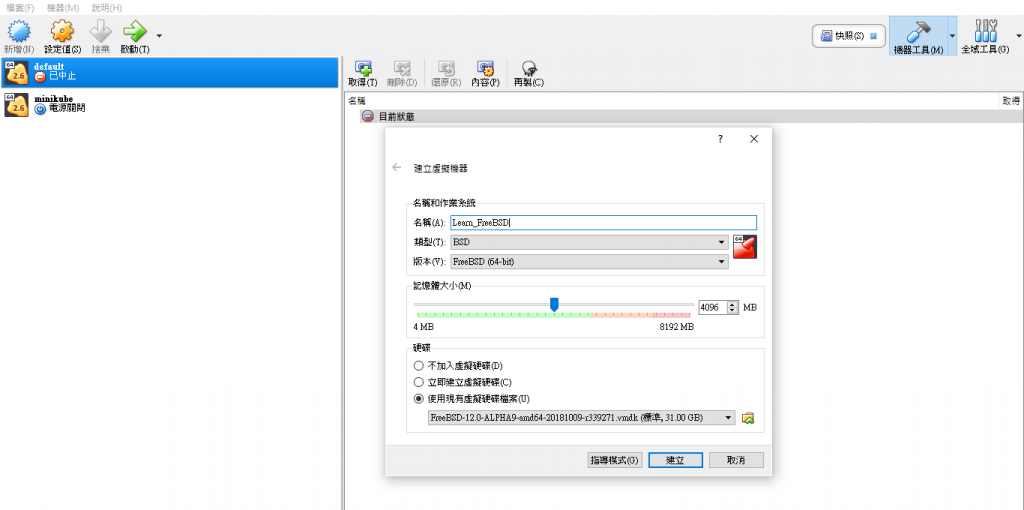Close the Snapshots pill with its x icon

(x=873, y=37)
